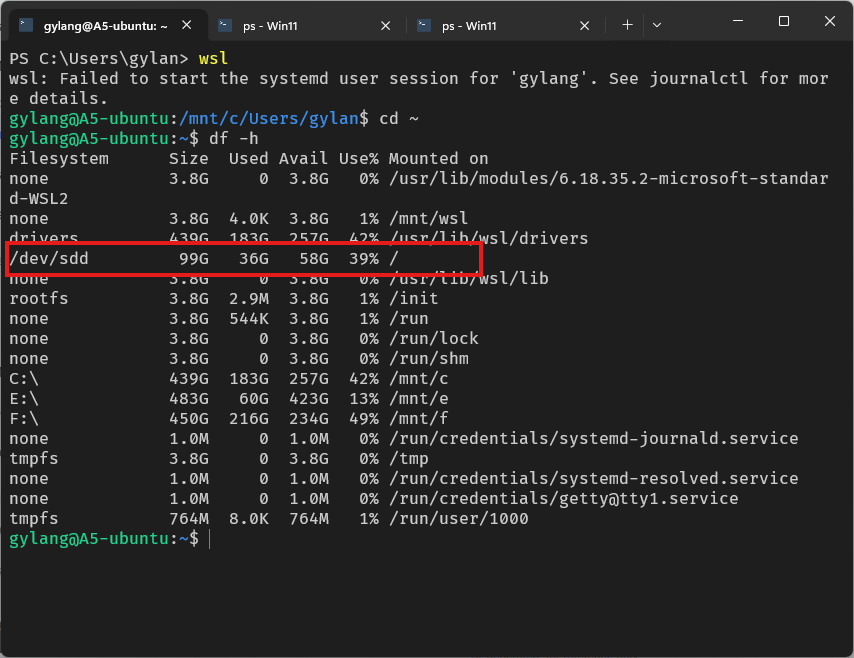This screenshot has height=658, width=854.
Task: Switch to the first ps - Win11 tab
Action: (307, 26)
